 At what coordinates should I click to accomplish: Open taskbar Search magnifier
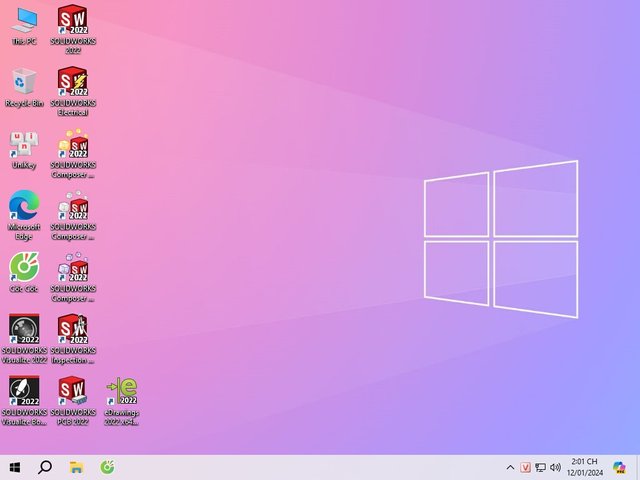(45, 467)
